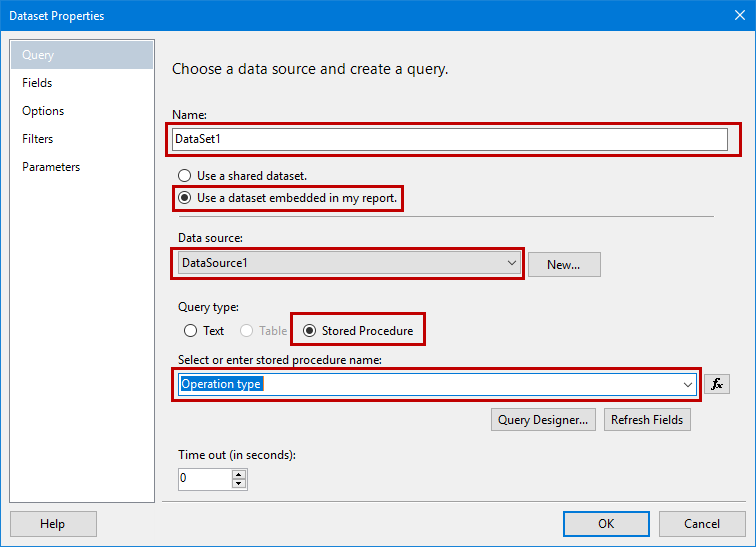Select Stored Procedure query type

tap(309, 331)
